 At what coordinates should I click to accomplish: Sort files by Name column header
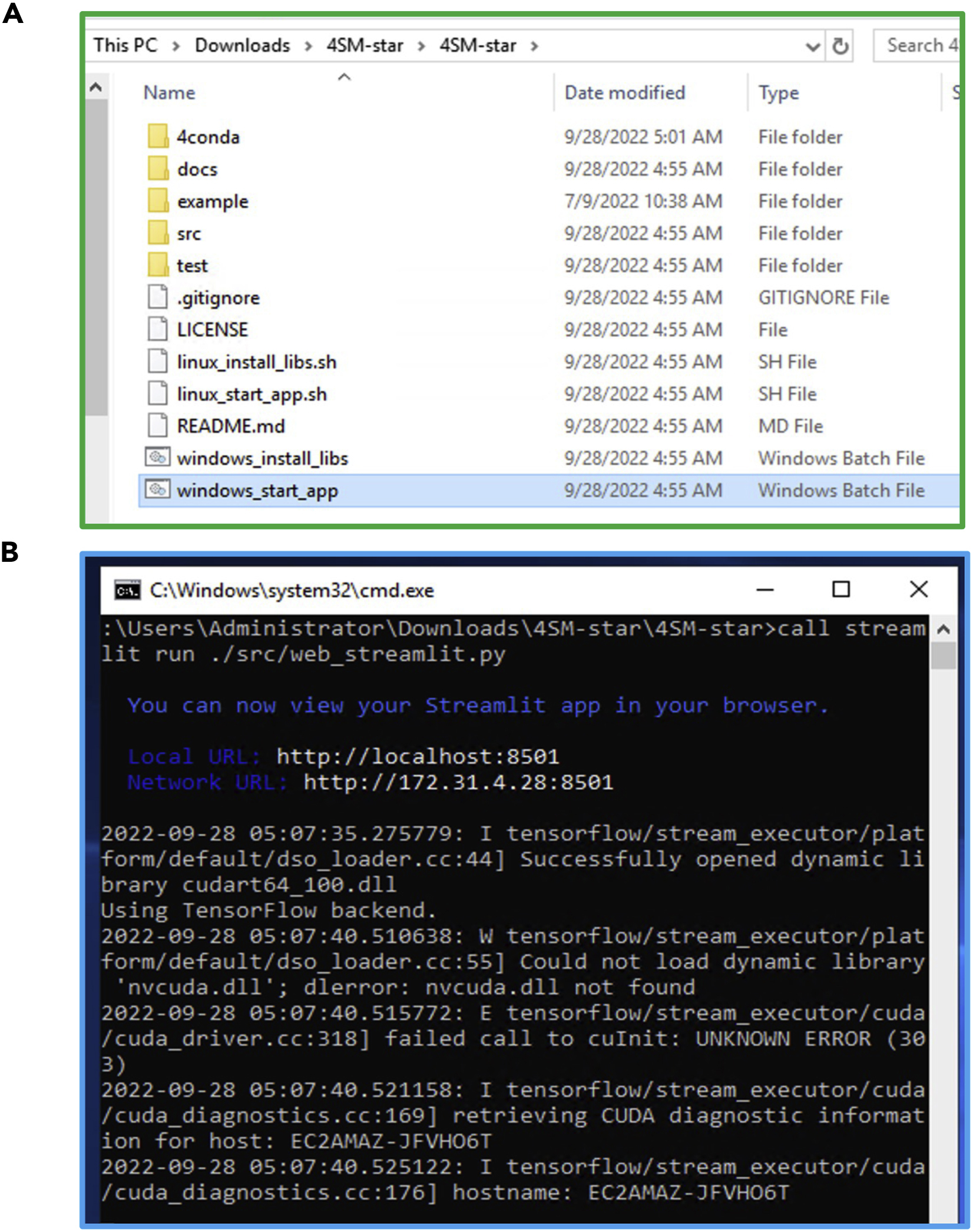(x=169, y=92)
